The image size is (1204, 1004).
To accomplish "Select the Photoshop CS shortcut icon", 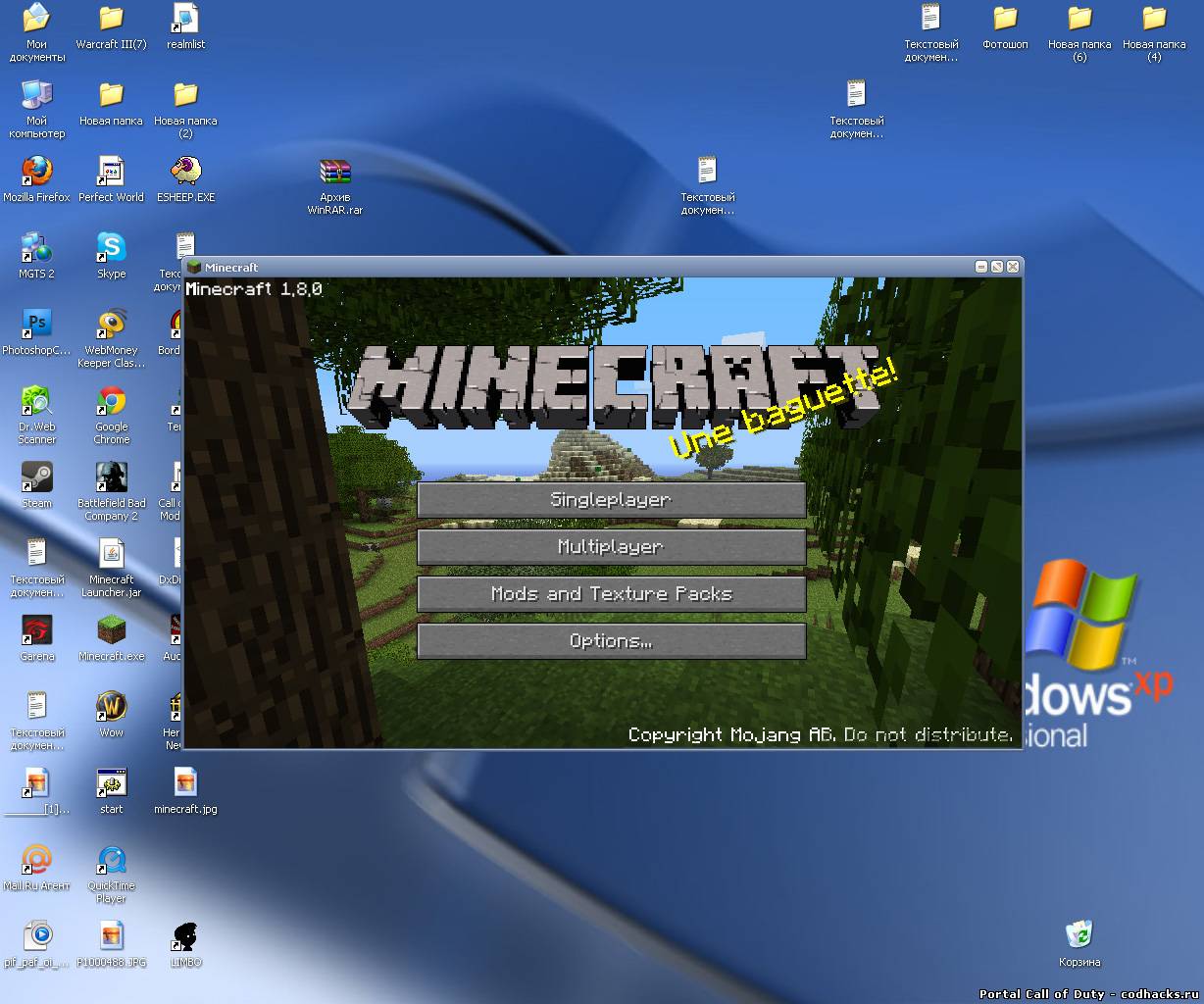I will (x=37, y=324).
